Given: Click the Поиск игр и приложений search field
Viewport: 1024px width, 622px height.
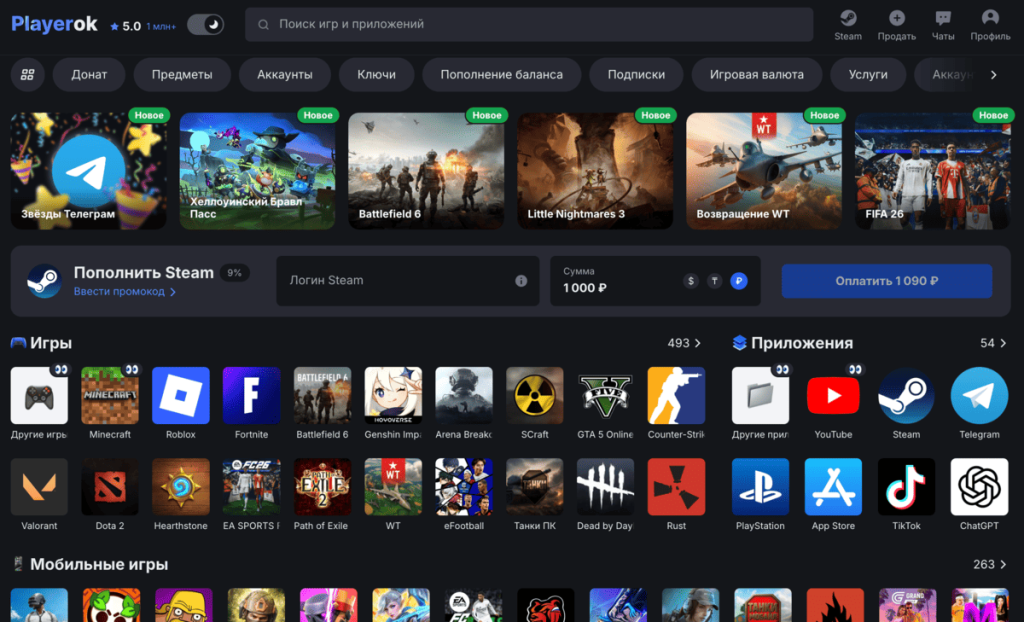Looking at the screenshot, I should (x=529, y=24).
